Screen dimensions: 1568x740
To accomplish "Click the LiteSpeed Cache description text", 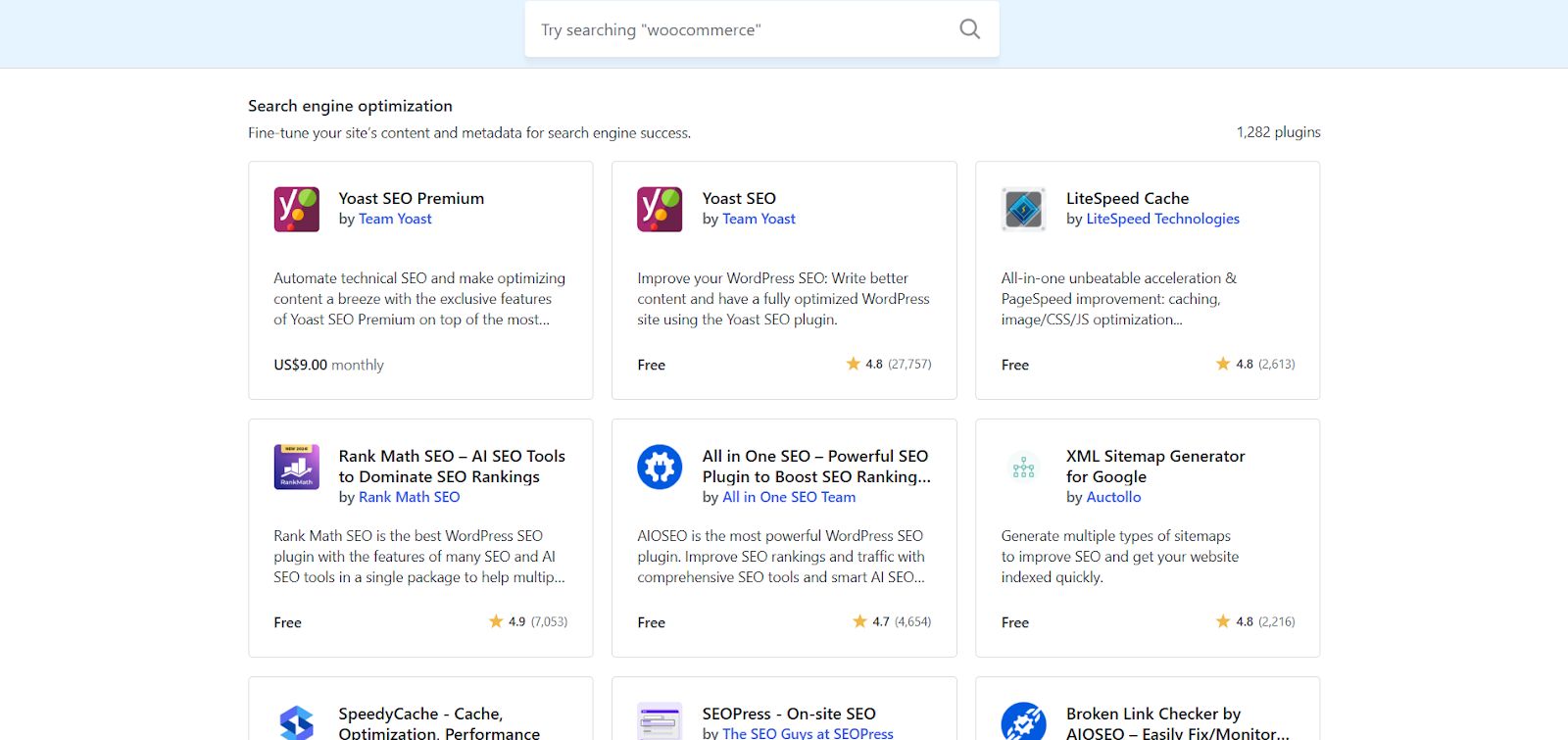I will click(1118, 299).
